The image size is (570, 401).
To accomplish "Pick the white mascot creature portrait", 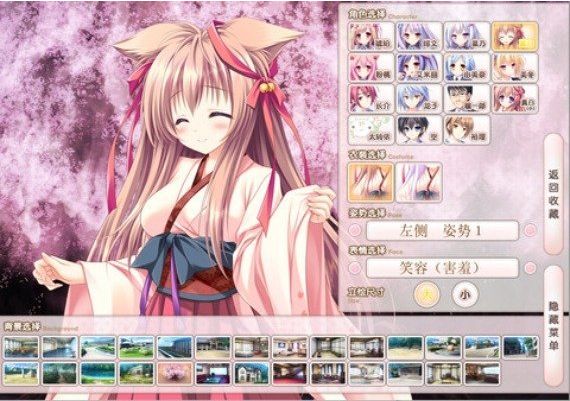I will click(371, 130).
